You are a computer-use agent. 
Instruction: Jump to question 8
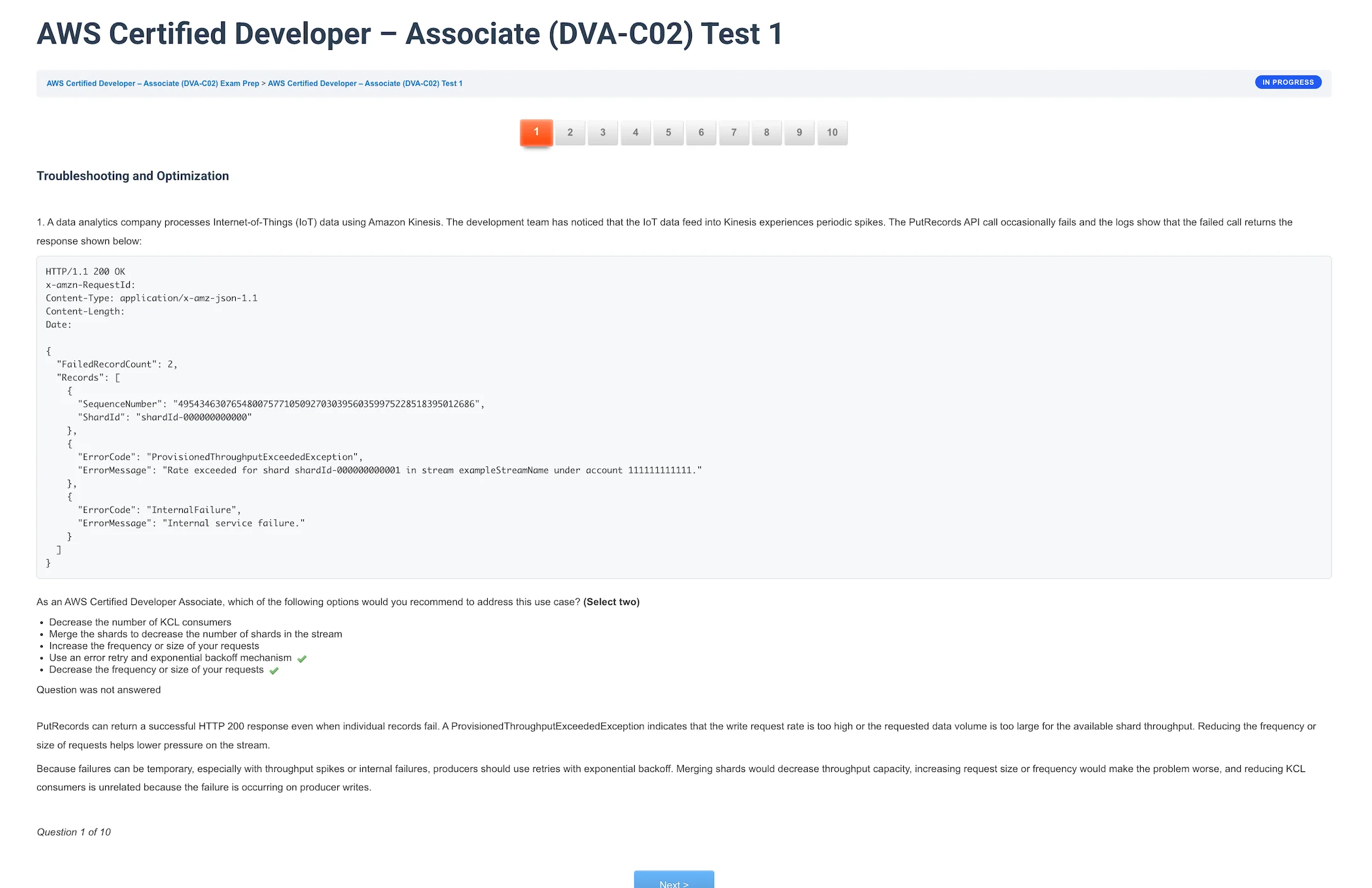(x=767, y=132)
